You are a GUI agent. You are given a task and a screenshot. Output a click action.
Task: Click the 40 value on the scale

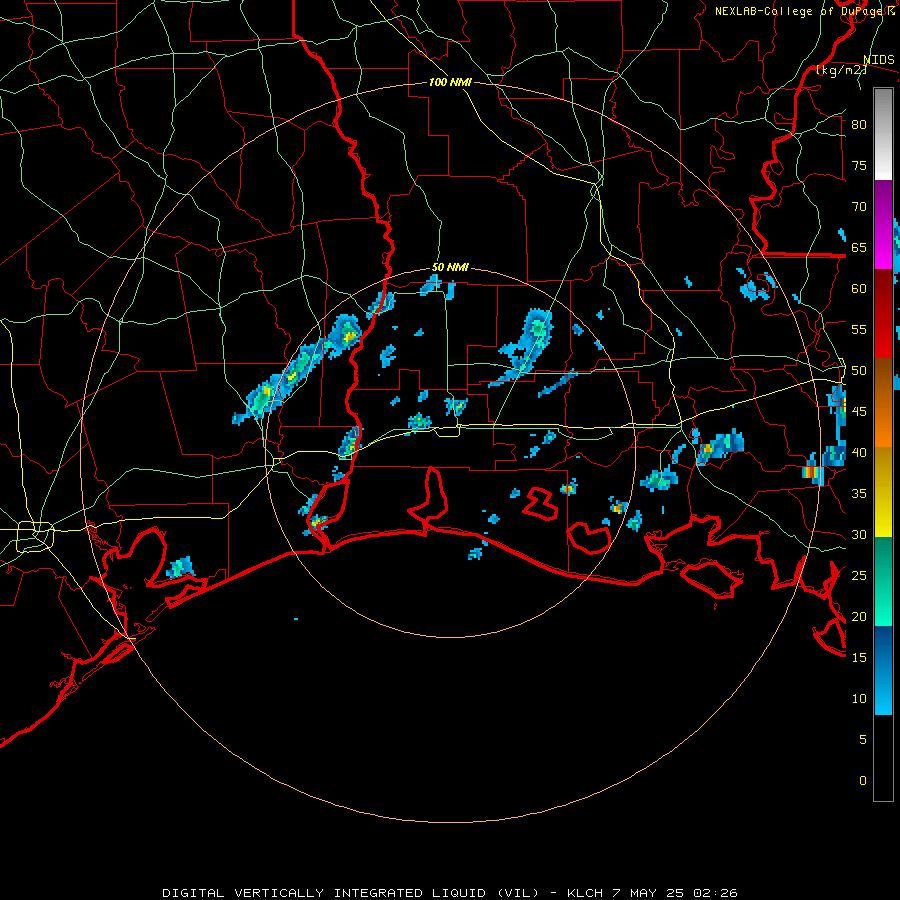[859, 452]
